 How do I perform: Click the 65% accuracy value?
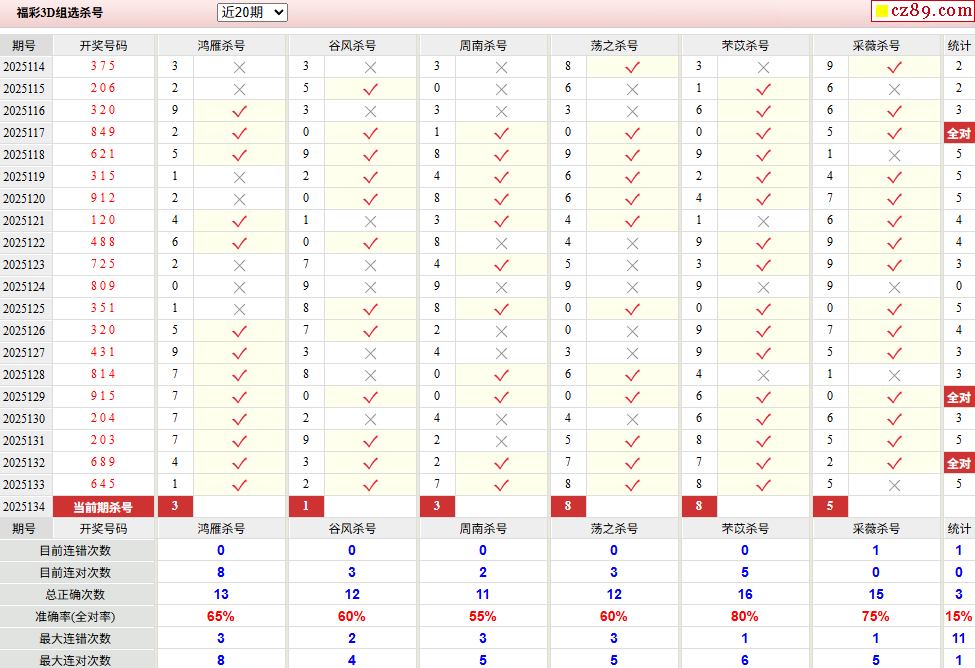pyautogui.click(x=221, y=616)
